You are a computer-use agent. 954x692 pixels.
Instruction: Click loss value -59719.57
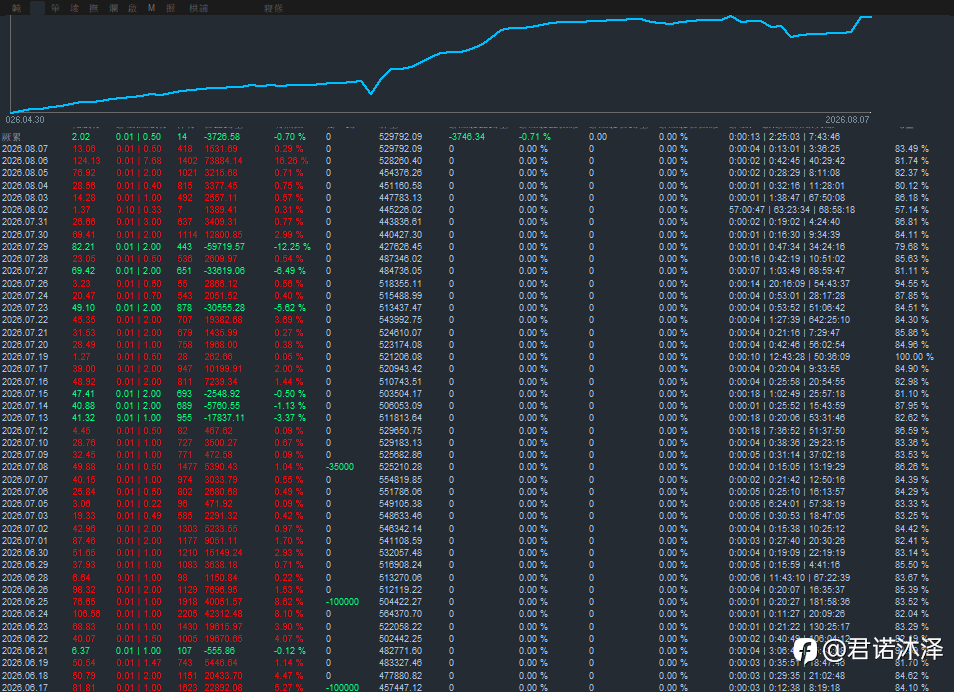pyautogui.click(x=225, y=246)
